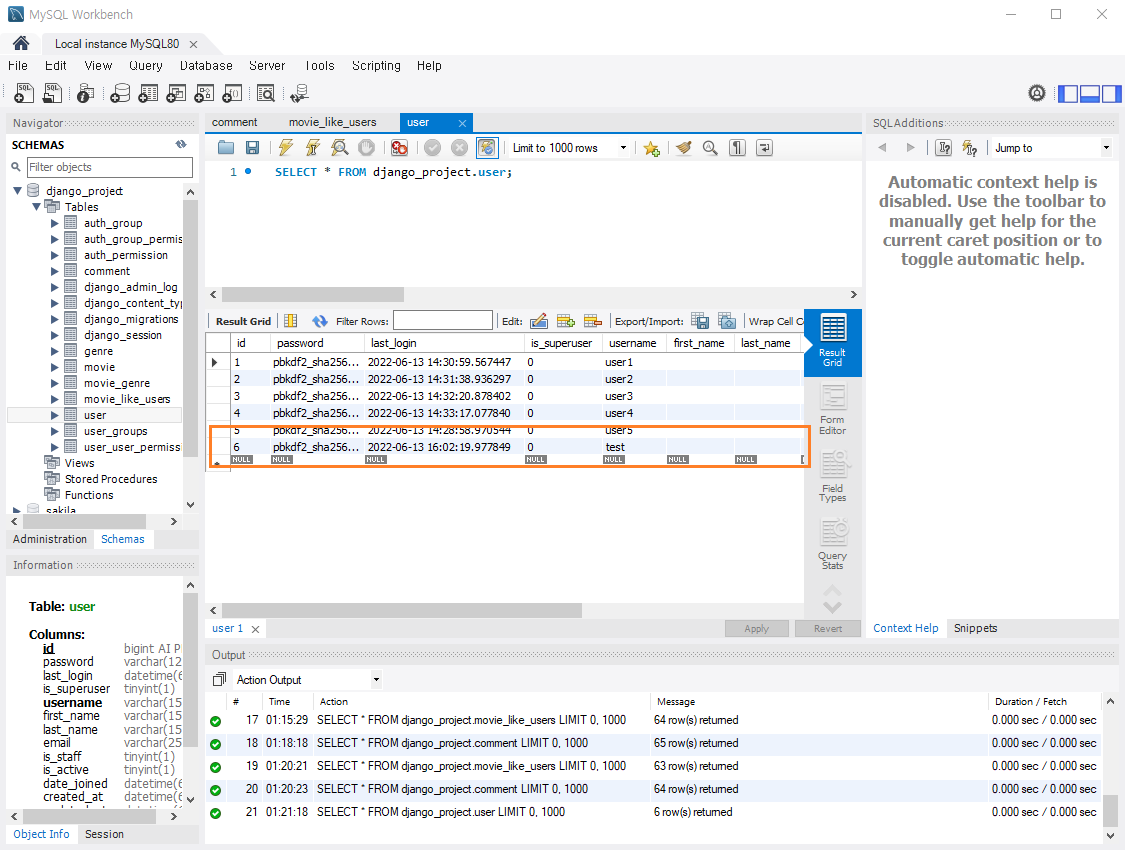Switch to comment query tab
Image resolution: width=1125 pixels, height=850 pixels.
[x=235, y=122]
